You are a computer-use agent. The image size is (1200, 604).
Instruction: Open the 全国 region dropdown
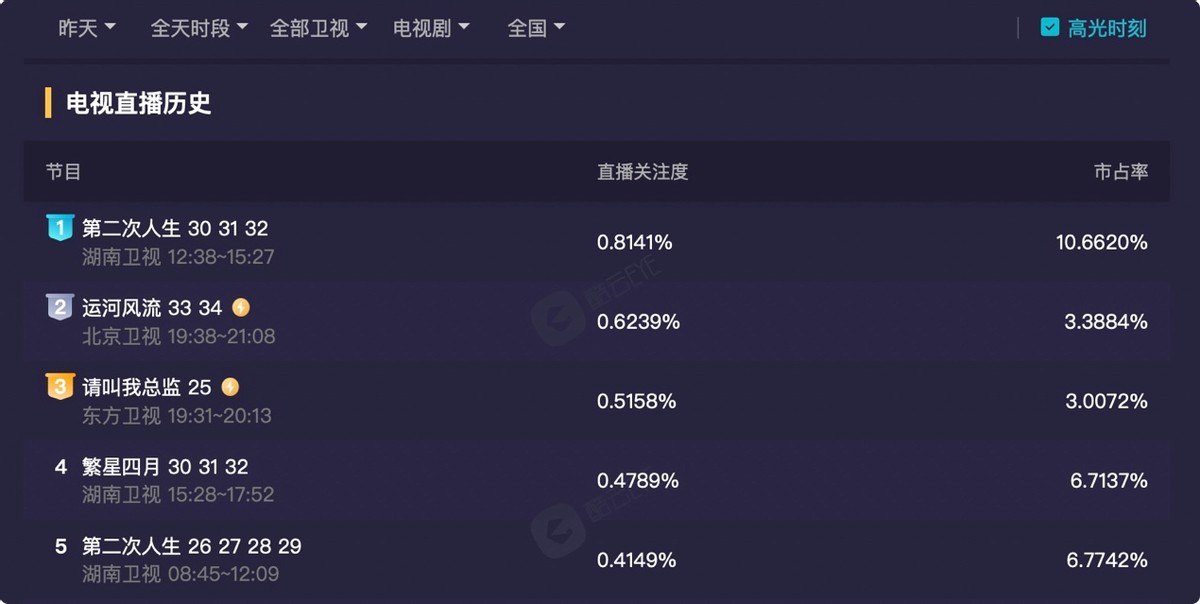536,28
